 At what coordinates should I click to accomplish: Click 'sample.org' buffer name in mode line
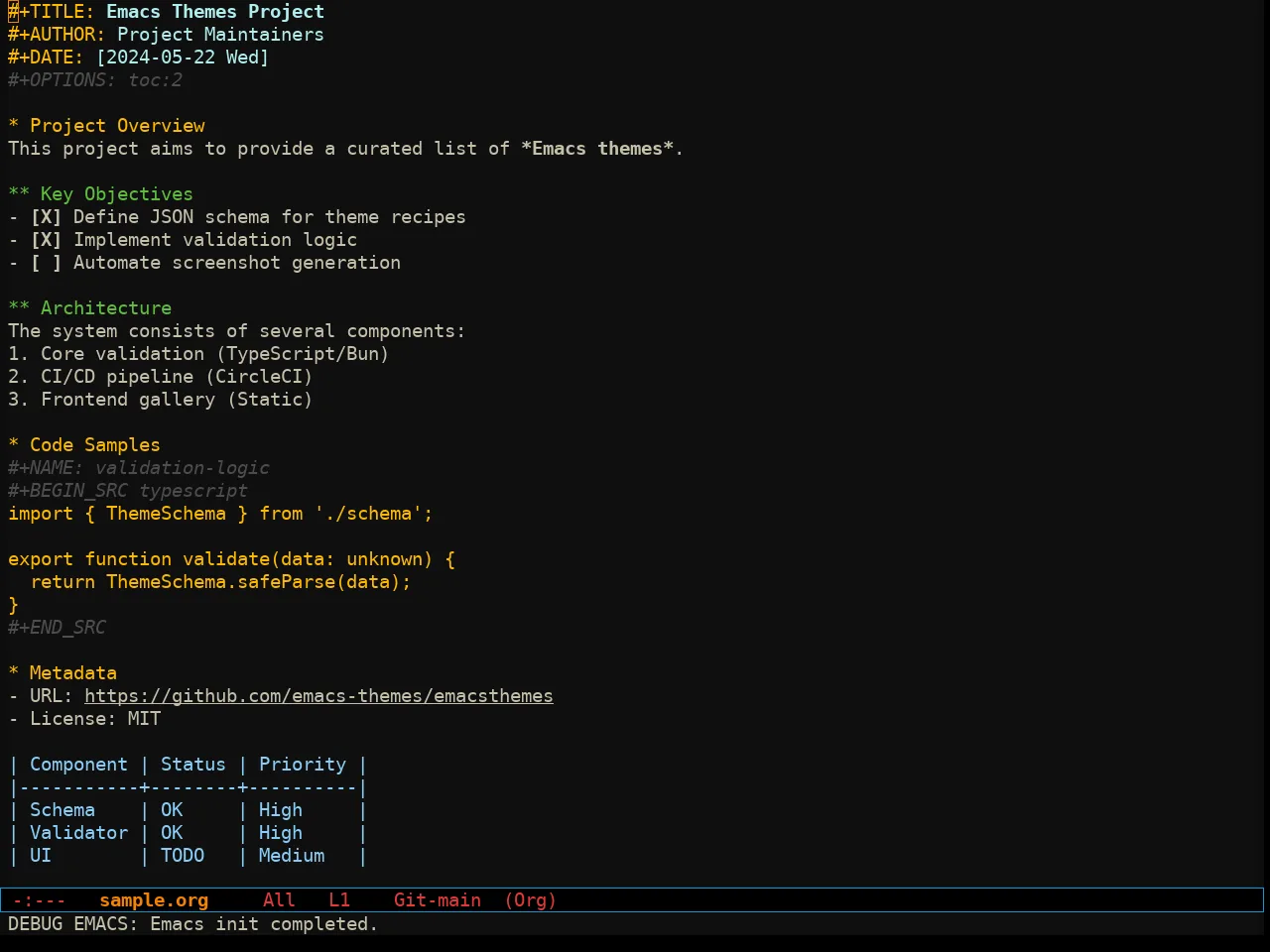pyautogui.click(x=154, y=900)
